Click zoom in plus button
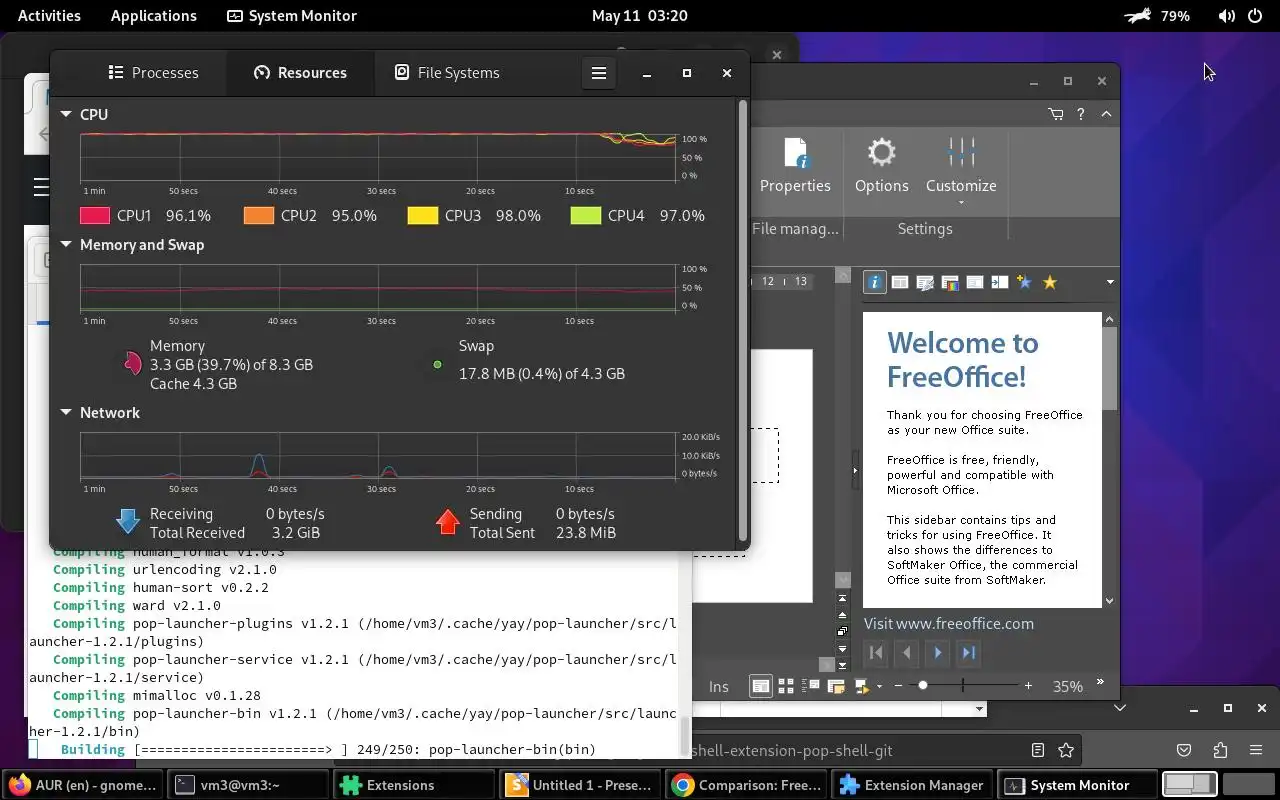 (x=1028, y=686)
